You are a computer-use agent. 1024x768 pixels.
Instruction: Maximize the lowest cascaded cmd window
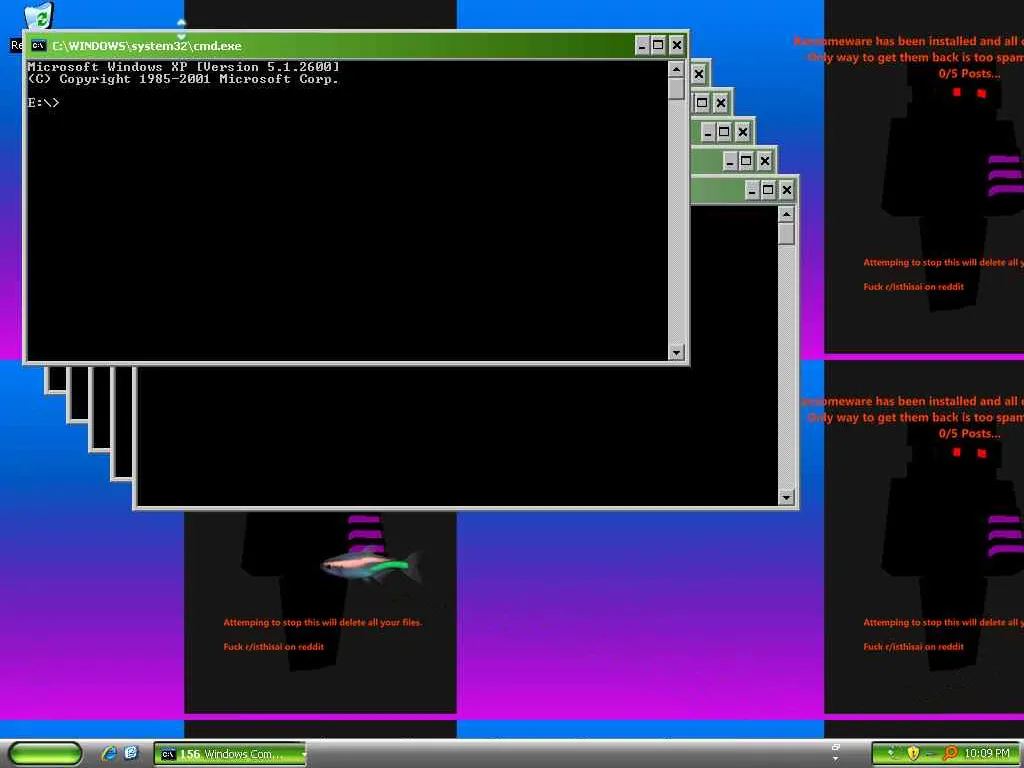click(x=768, y=190)
